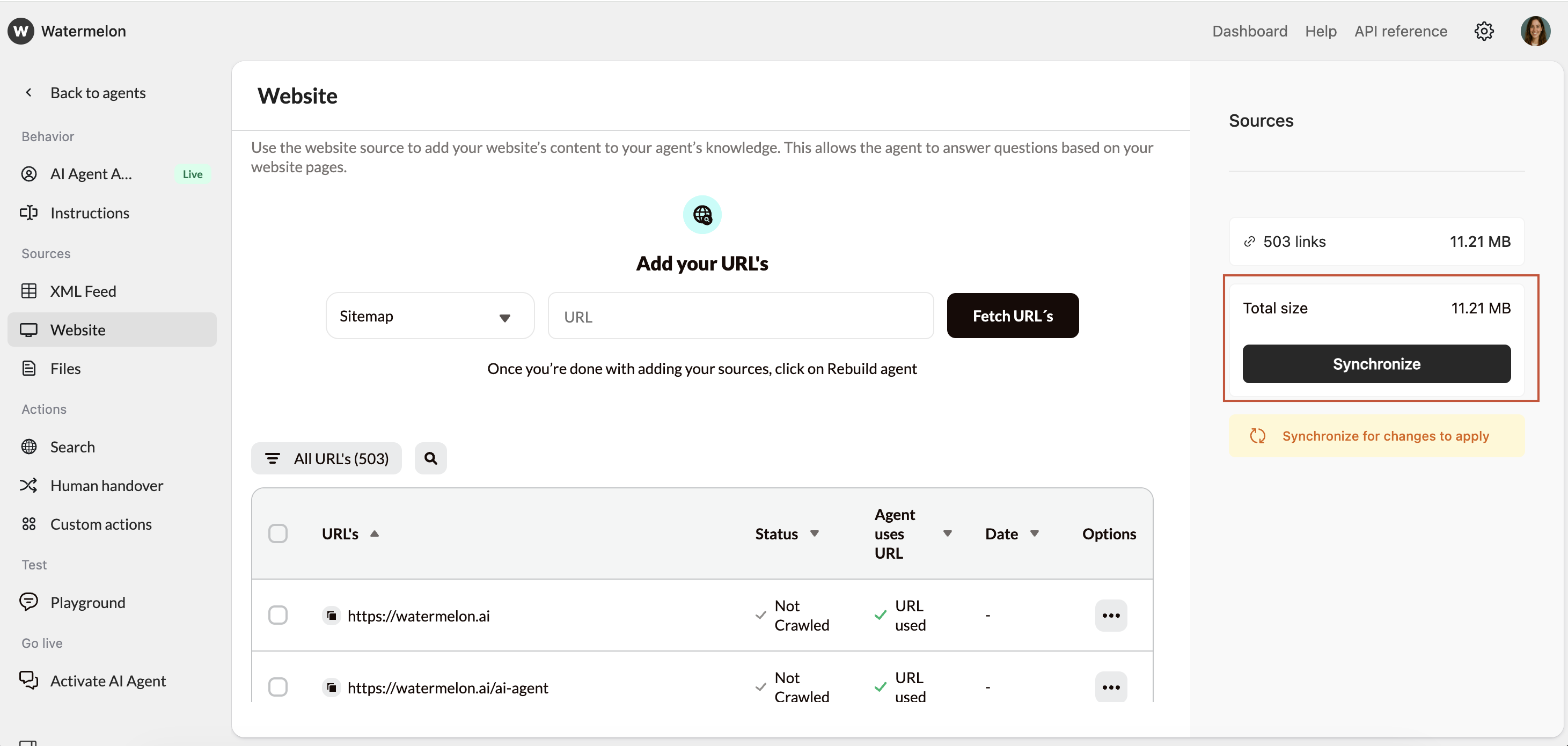Viewport: 1568px width, 746px height.
Task: Click the URL input field
Action: 740,316
